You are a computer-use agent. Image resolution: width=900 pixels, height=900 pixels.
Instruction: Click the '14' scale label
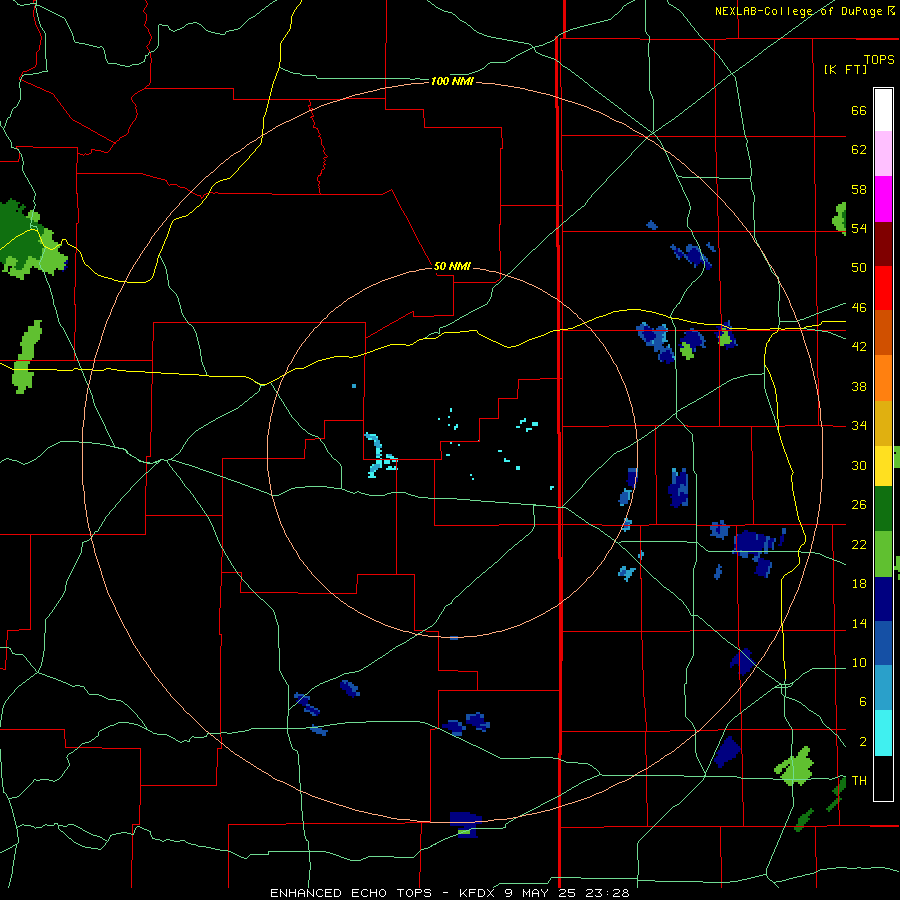[x=859, y=623]
